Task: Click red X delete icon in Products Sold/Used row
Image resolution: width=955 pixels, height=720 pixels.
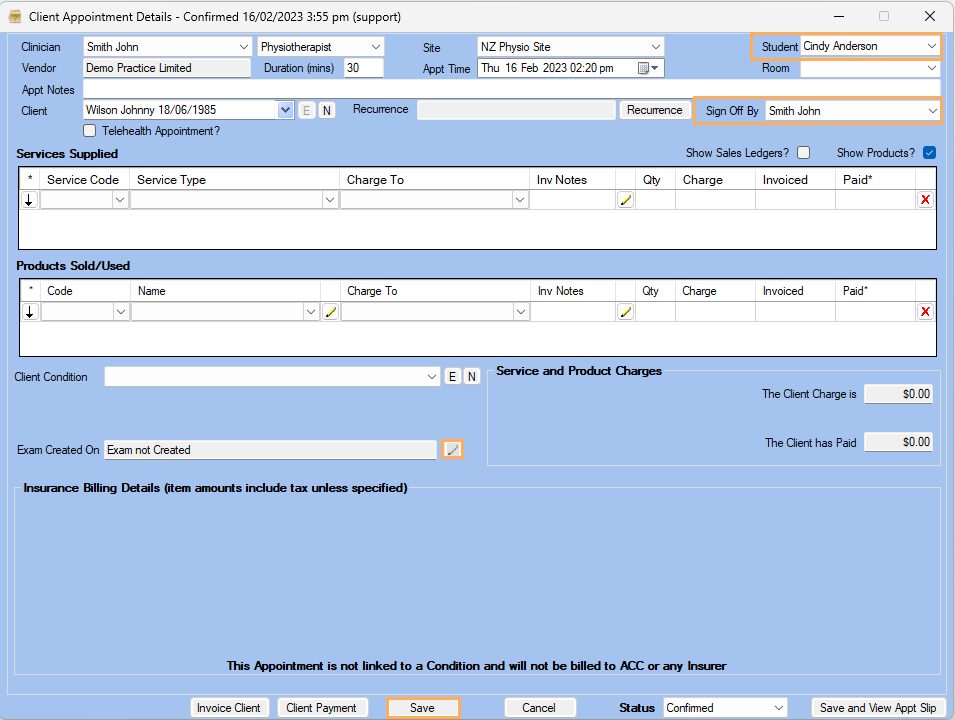Action: point(925,312)
